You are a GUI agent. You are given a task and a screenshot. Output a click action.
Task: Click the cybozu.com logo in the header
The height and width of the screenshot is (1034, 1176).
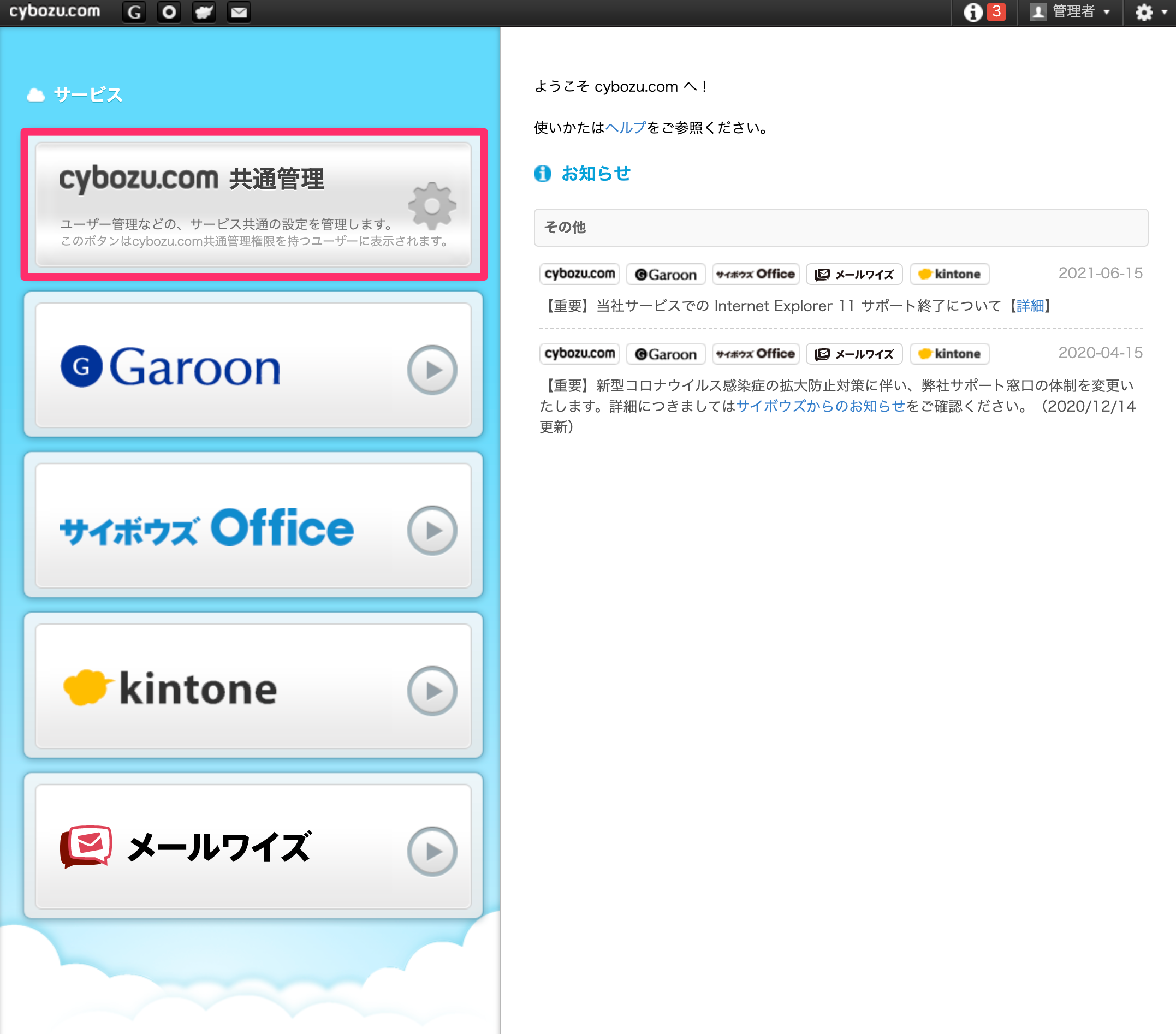pos(55,11)
